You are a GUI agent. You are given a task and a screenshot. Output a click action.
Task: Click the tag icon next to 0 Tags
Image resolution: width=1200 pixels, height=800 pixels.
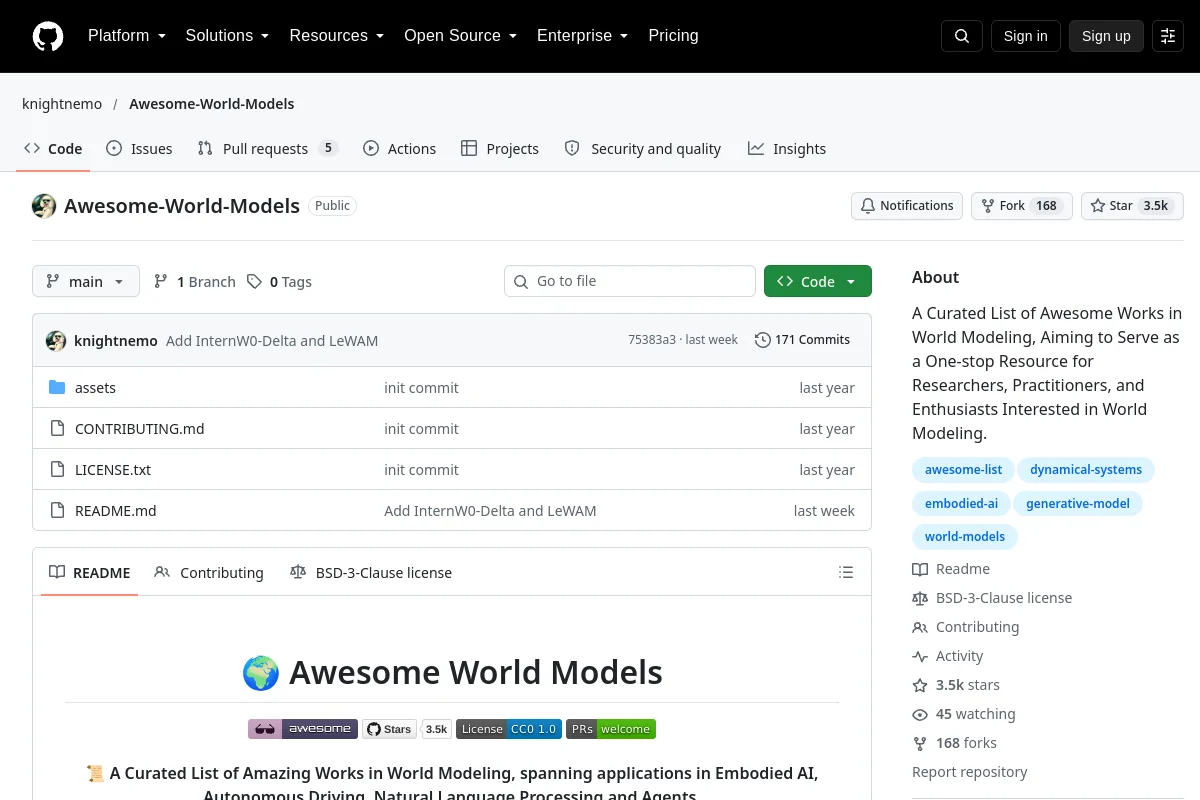[x=255, y=282]
